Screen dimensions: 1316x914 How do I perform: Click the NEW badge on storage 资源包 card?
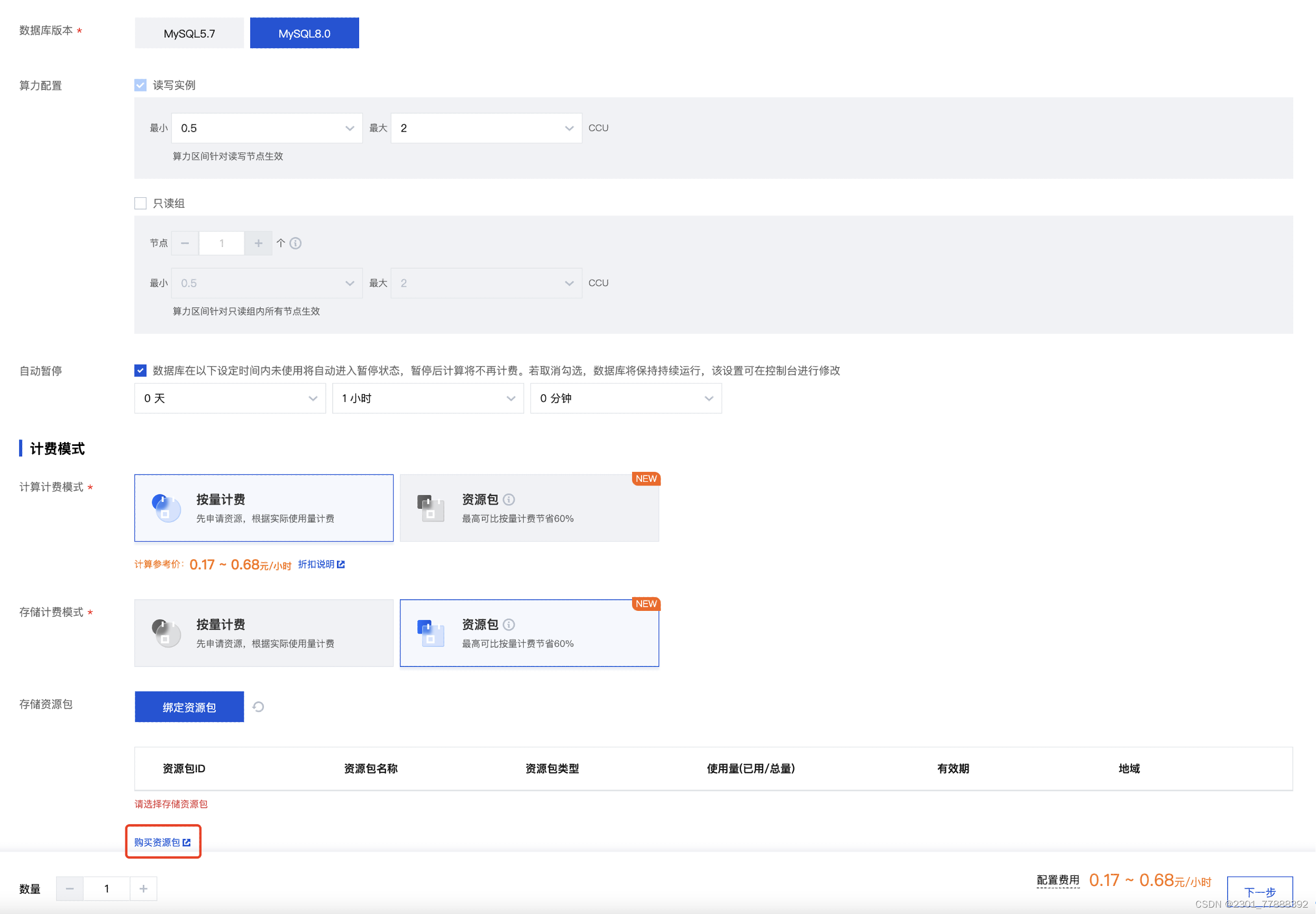click(x=646, y=604)
